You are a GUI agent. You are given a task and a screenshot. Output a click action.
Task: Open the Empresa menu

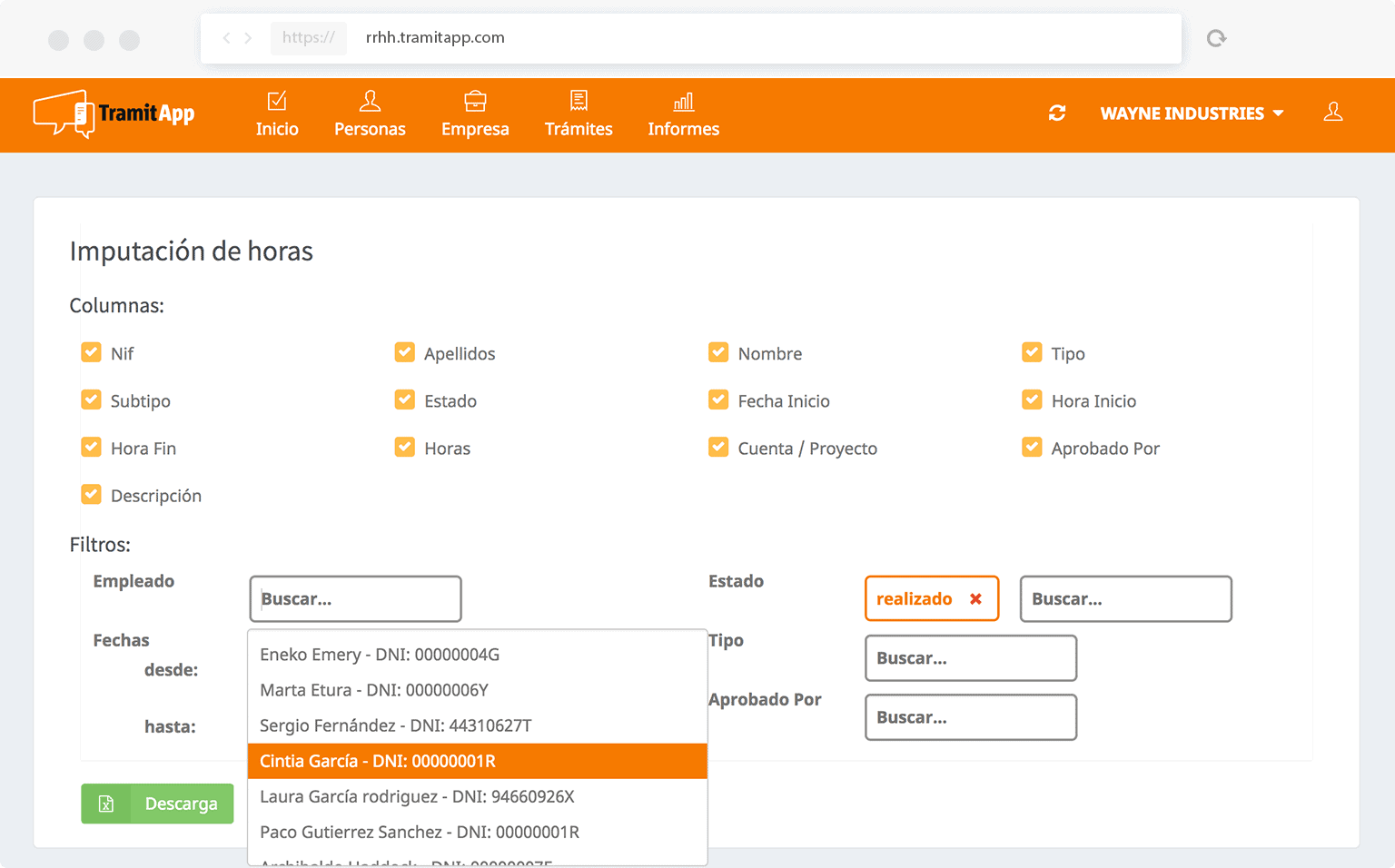pos(475,114)
